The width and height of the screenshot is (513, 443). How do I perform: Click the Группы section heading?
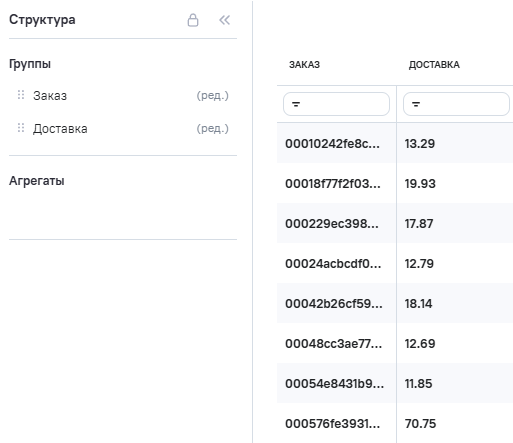coord(30,64)
